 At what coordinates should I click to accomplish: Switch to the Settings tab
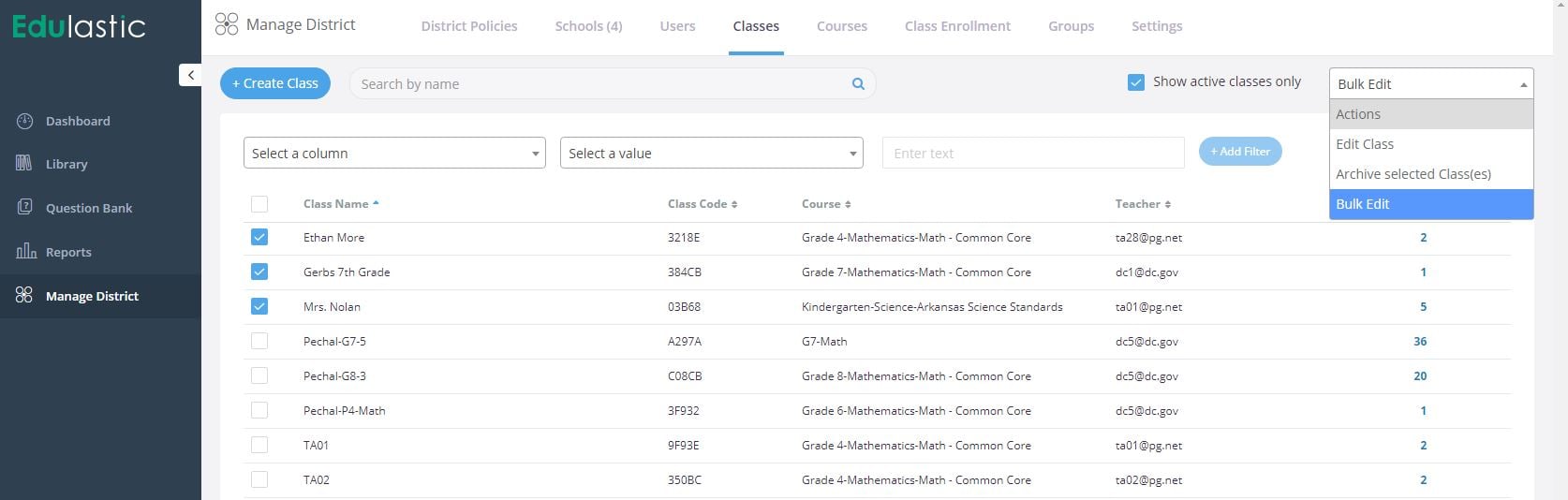tap(1157, 26)
